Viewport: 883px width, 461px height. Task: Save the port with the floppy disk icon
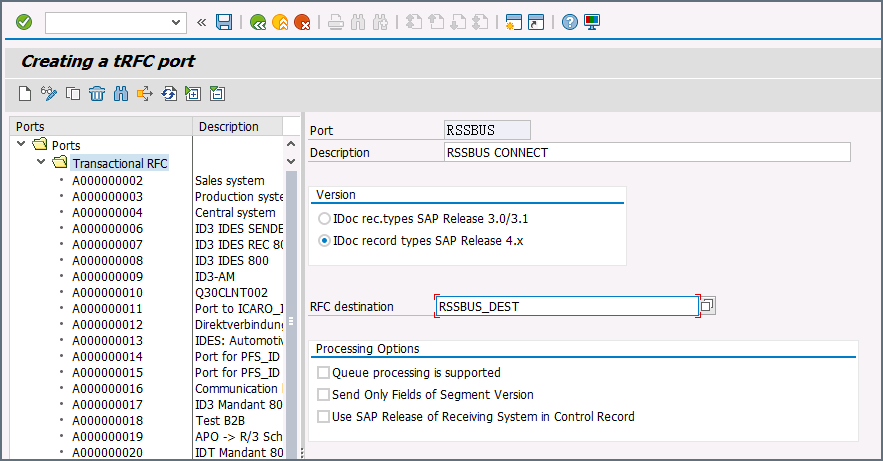224,22
